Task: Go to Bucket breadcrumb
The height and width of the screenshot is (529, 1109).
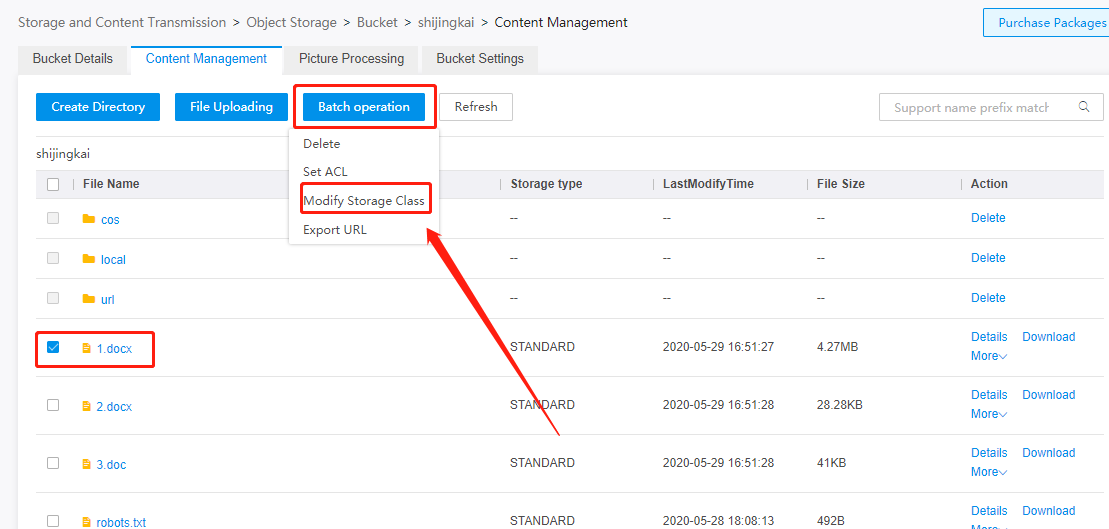Action: pos(377,23)
